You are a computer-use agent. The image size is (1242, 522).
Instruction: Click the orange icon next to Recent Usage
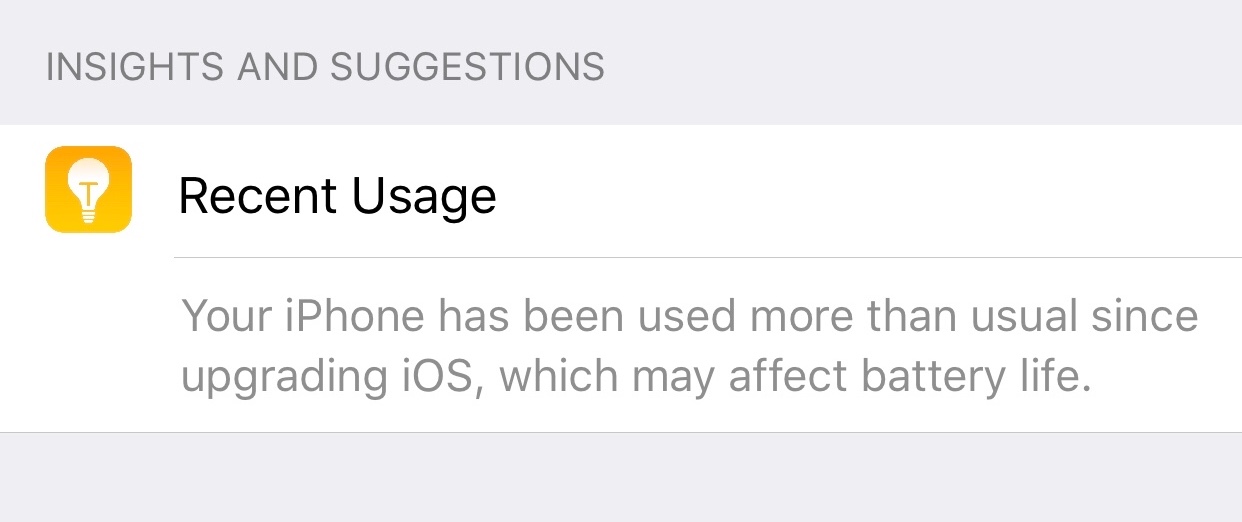[x=88, y=189]
